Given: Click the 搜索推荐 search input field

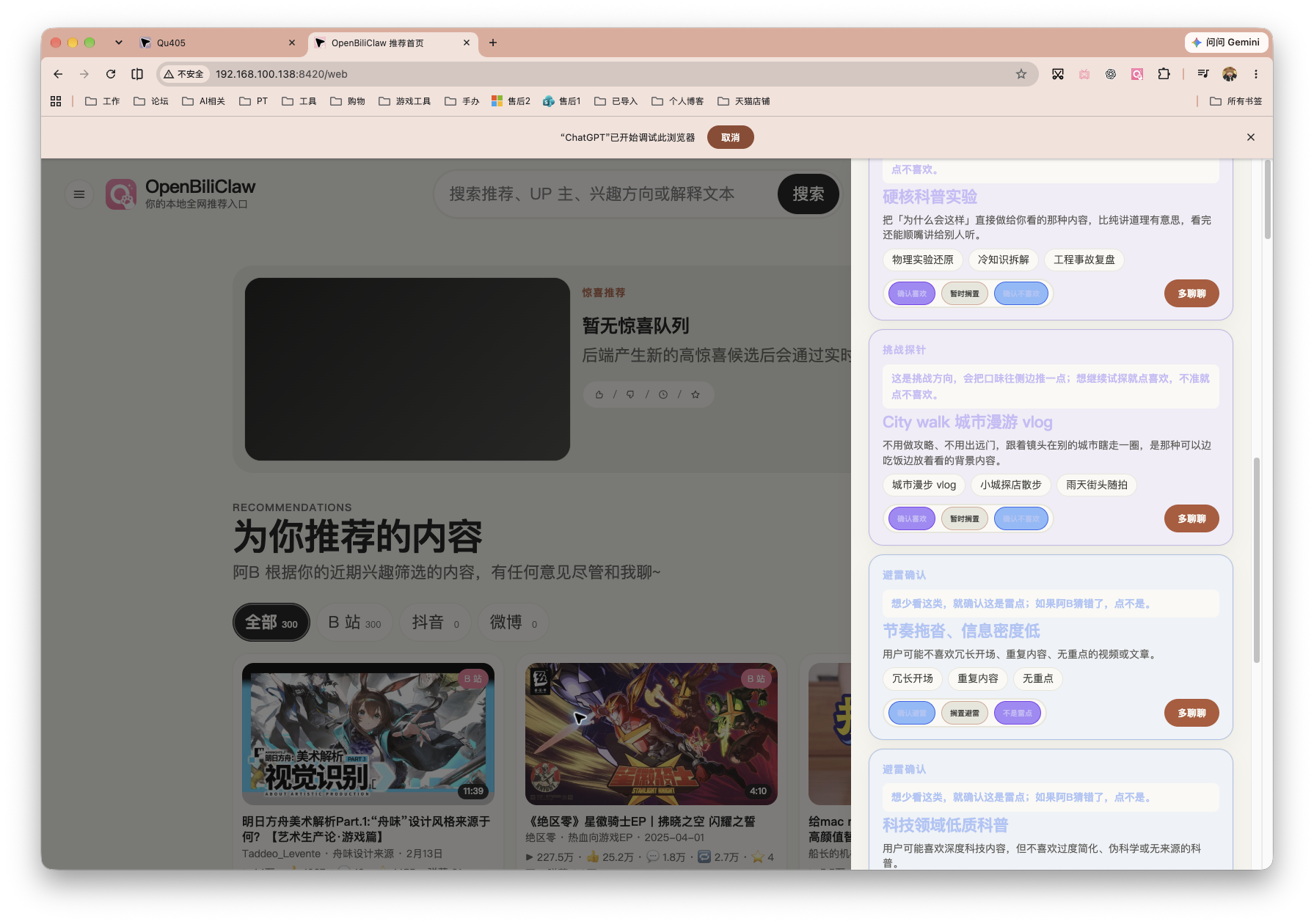Looking at the screenshot, I should click(606, 194).
